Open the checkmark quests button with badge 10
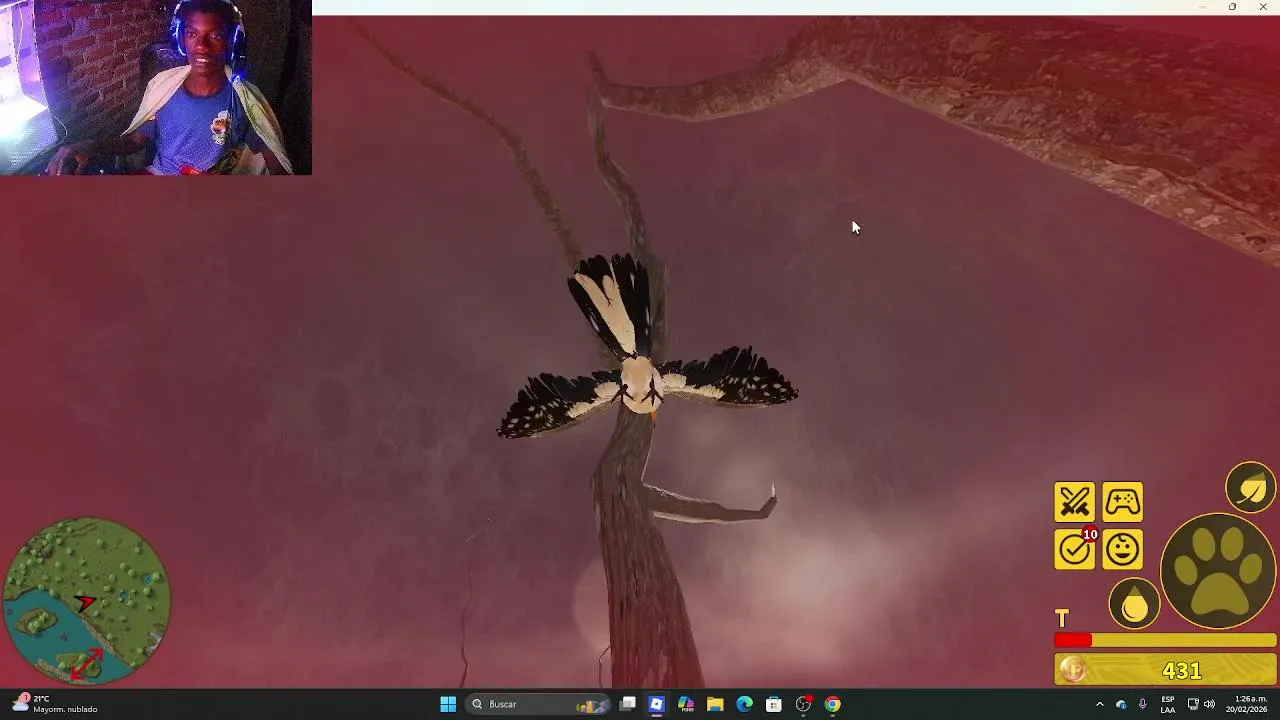The height and width of the screenshot is (720, 1280). click(x=1075, y=549)
